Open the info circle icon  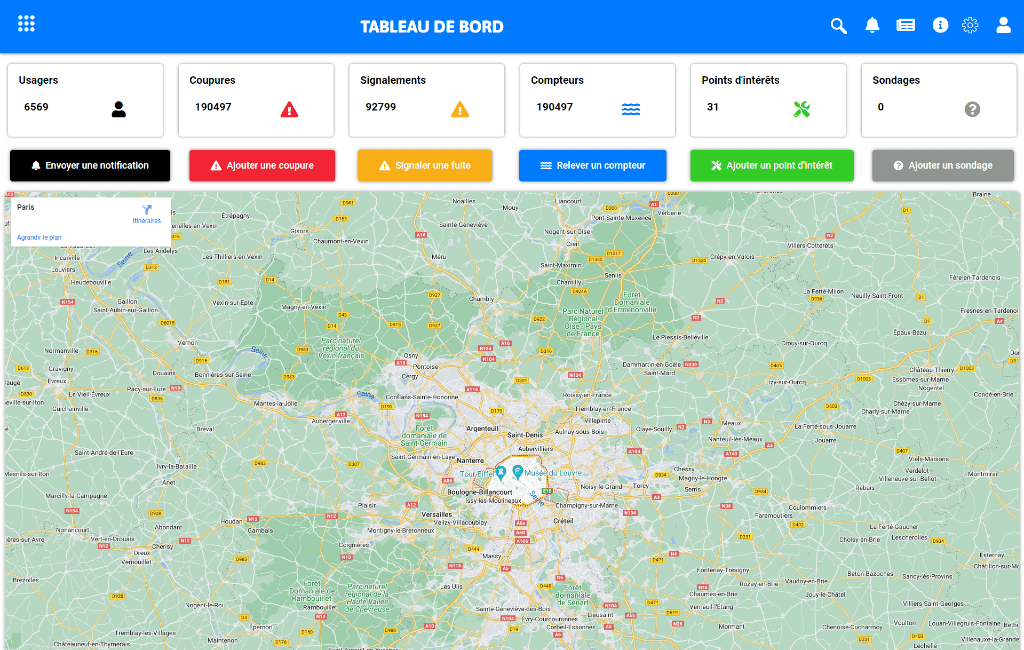pyautogui.click(x=940, y=25)
